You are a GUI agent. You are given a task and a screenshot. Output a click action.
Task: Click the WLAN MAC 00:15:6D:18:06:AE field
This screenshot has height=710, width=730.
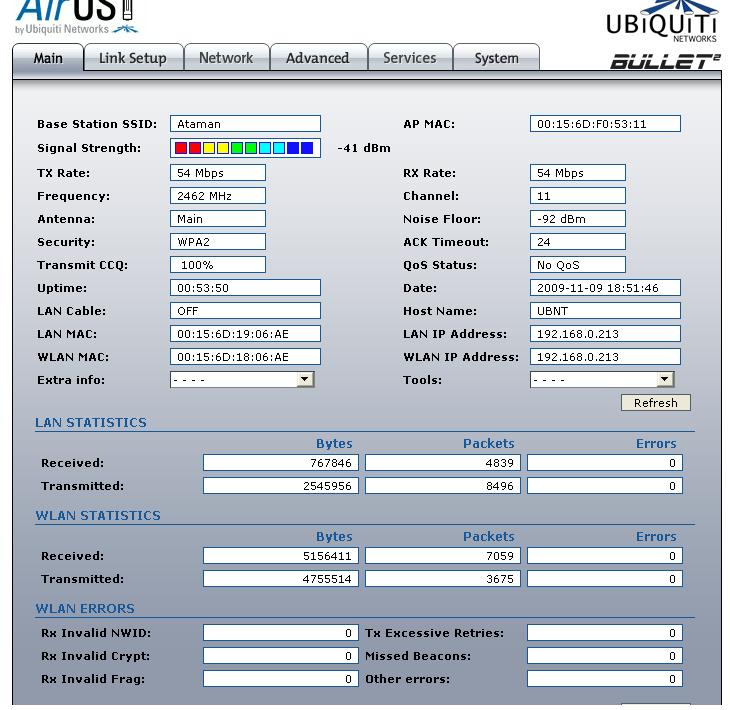[x=245, y=357]
